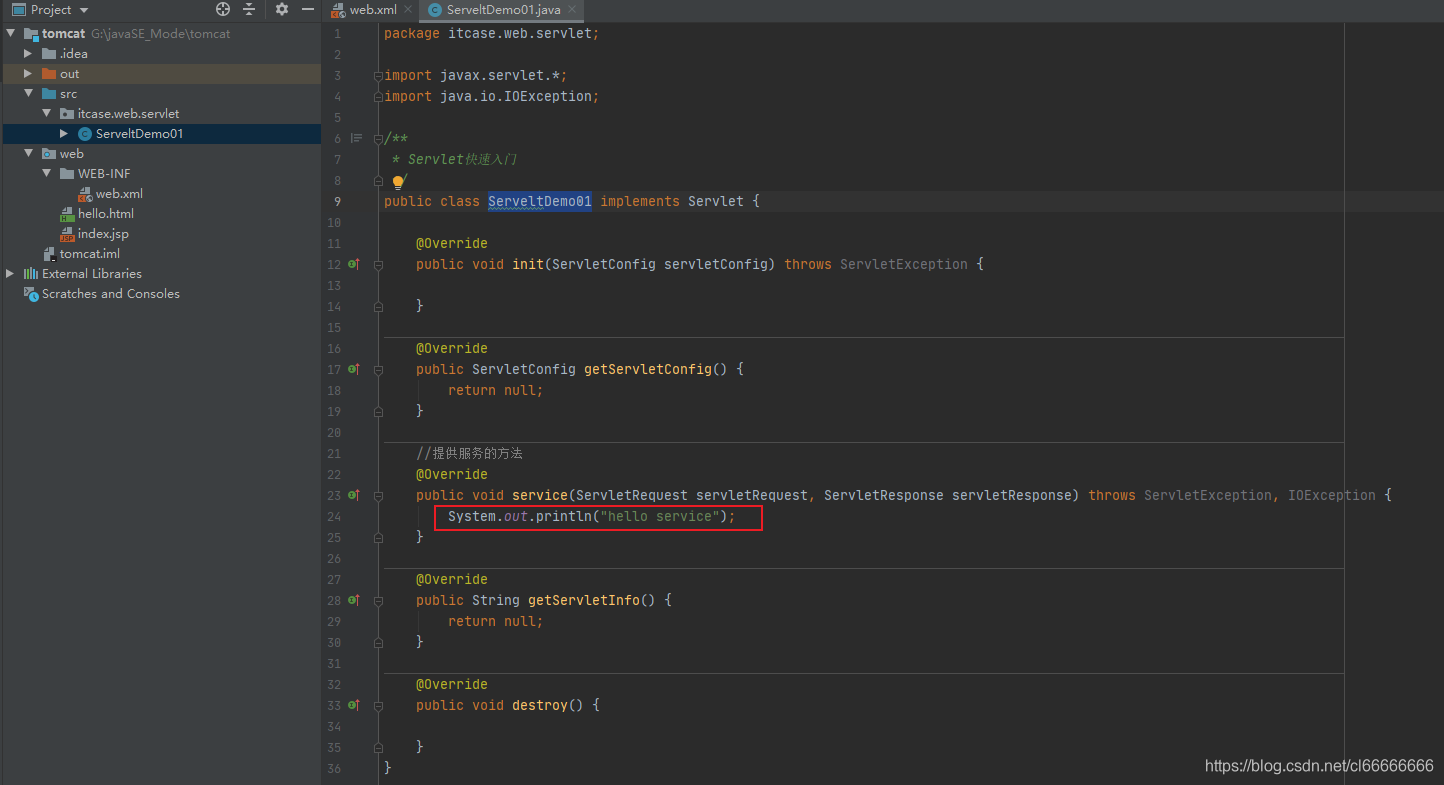Click the web.xml file icon in tree

point(85,194)
